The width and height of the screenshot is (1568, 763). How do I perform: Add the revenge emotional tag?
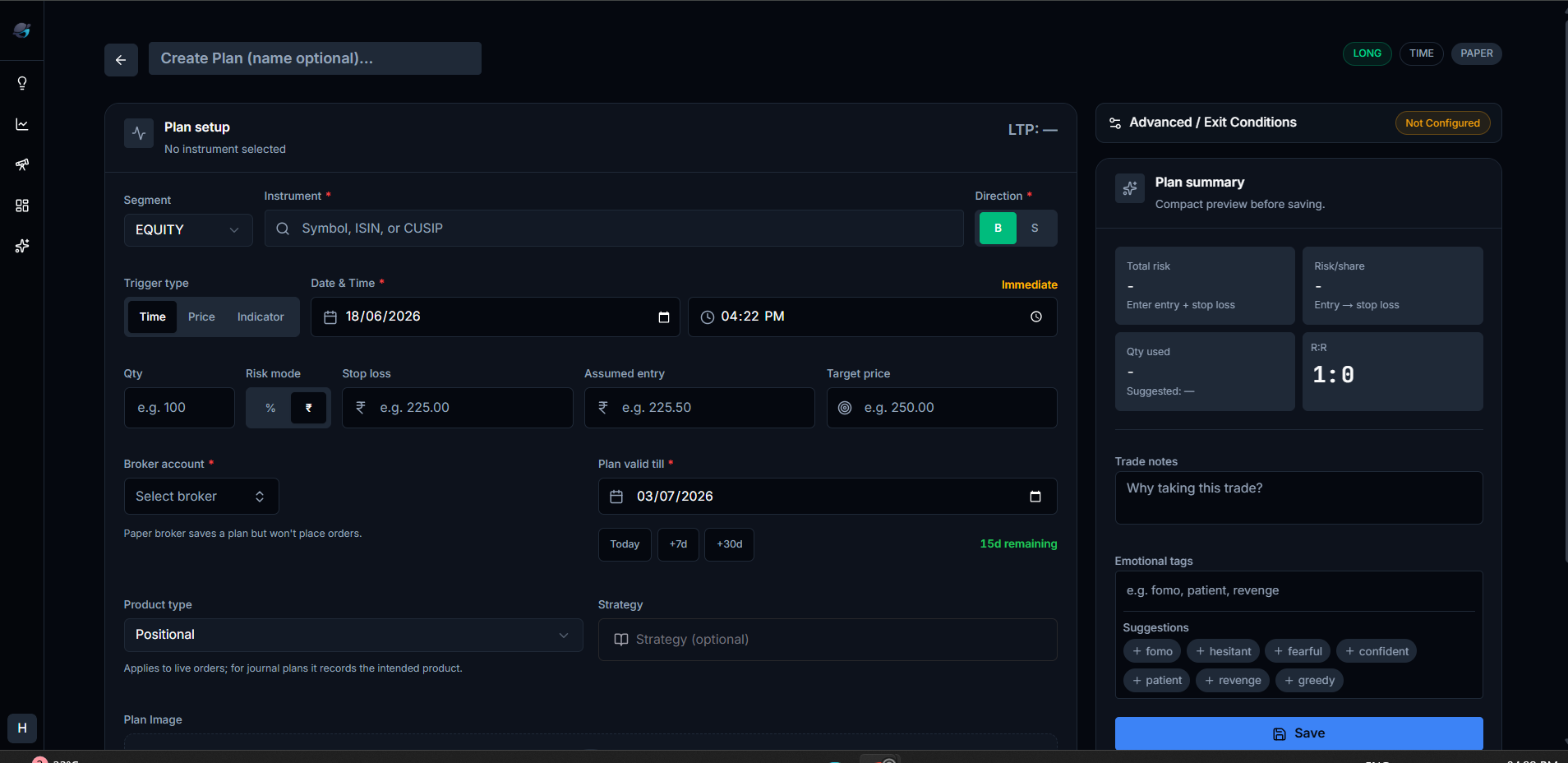(x=1233, y=680)
